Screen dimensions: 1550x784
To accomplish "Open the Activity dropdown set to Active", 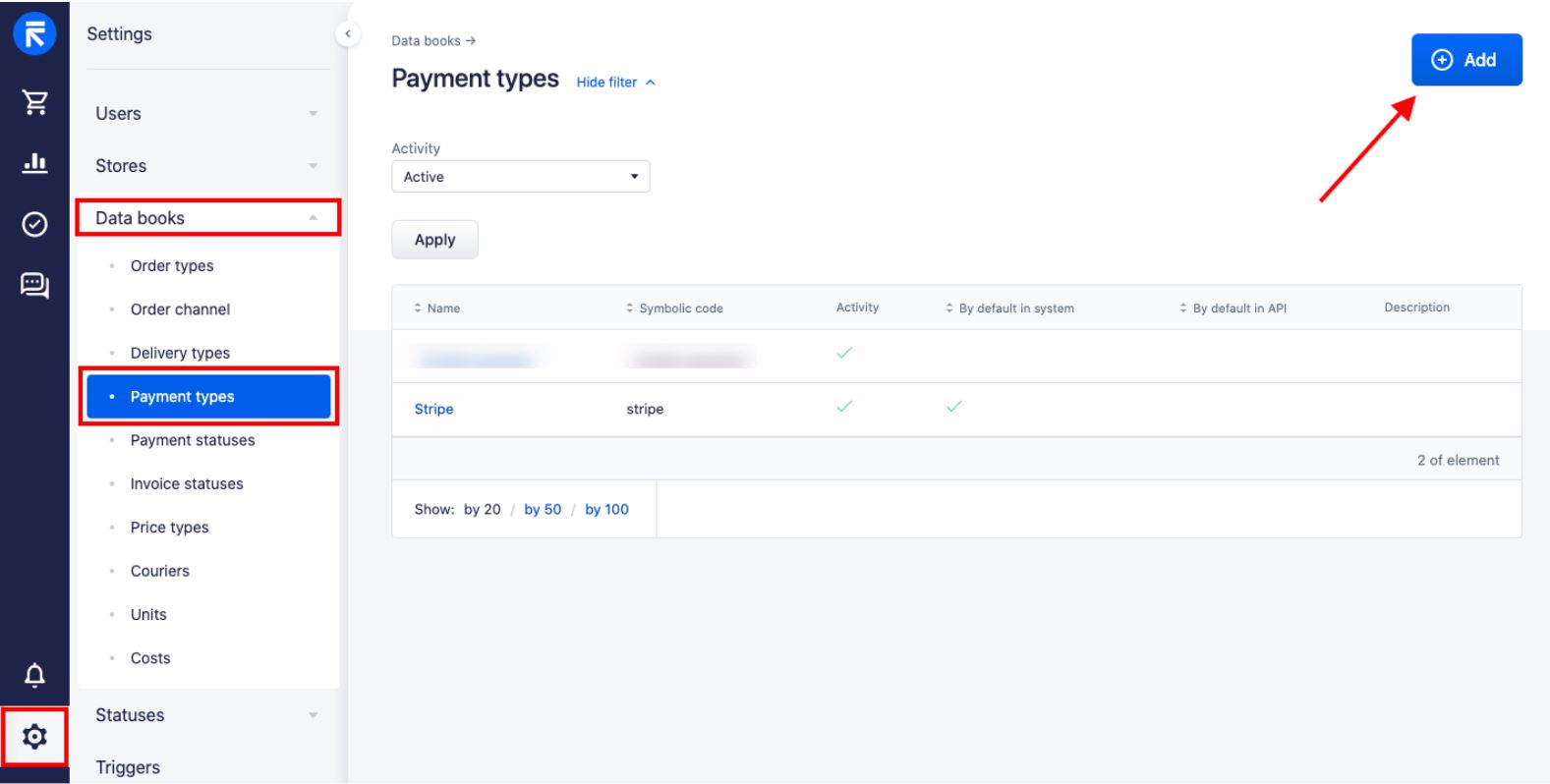I will 521,177.
